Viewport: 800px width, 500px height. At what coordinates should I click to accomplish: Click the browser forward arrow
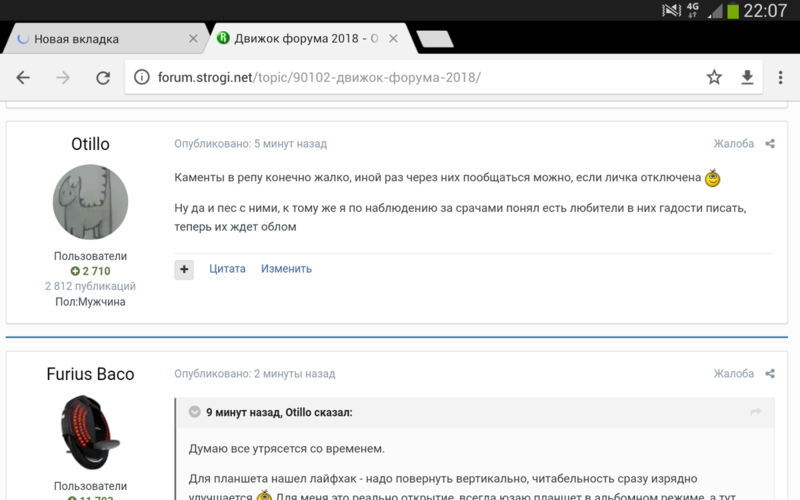pyautogui.click(x=63, y=78)
